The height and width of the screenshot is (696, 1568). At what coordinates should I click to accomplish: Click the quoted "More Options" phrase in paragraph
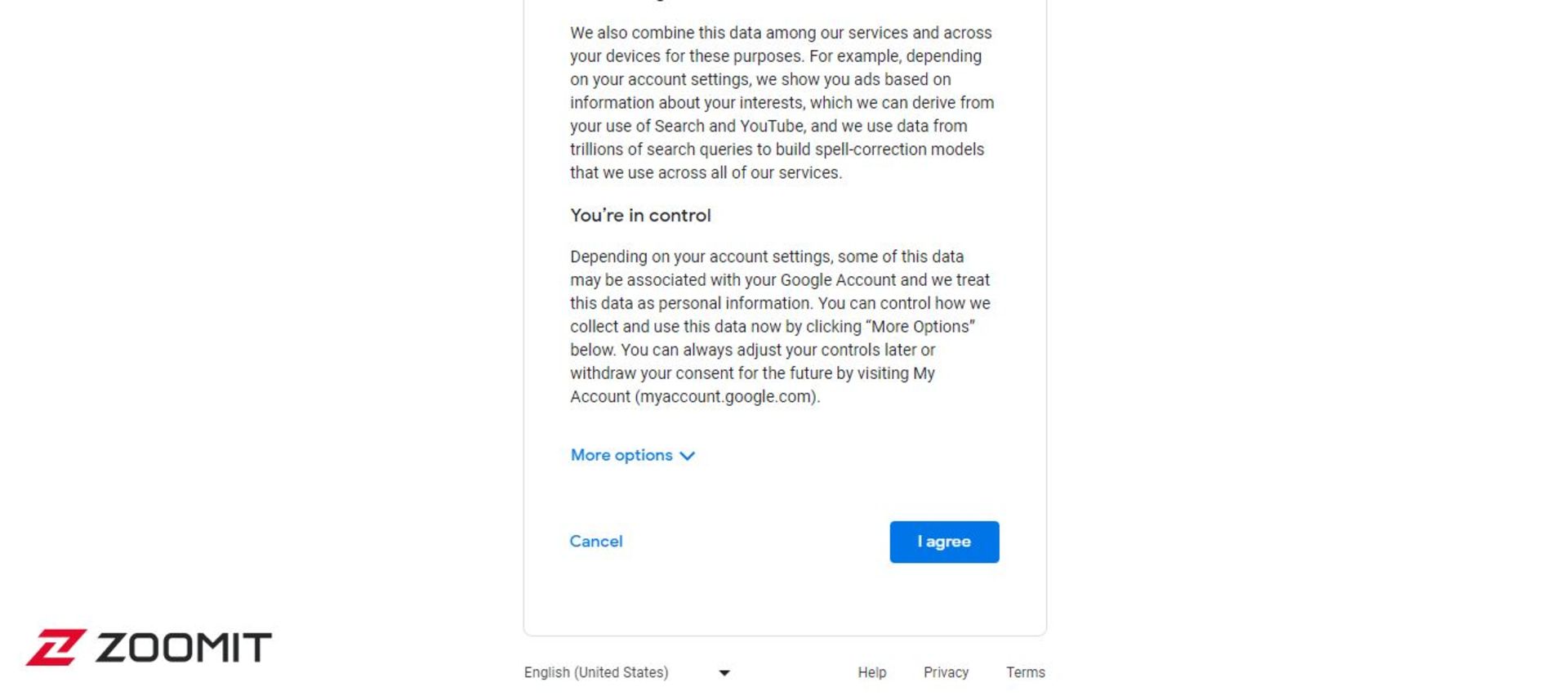920,327
